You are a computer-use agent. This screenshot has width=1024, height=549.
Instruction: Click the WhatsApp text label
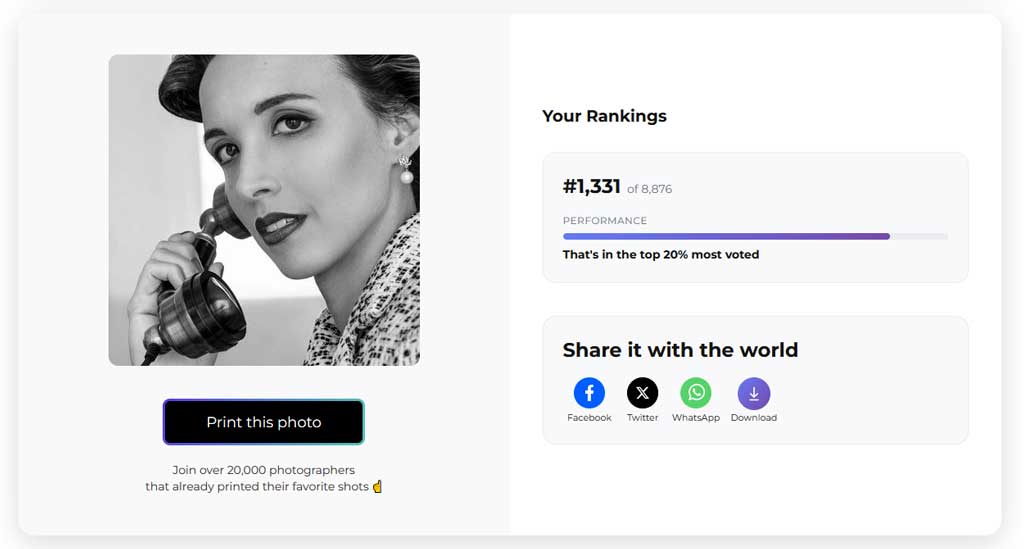pyautogui.click(x=695, y=418)
